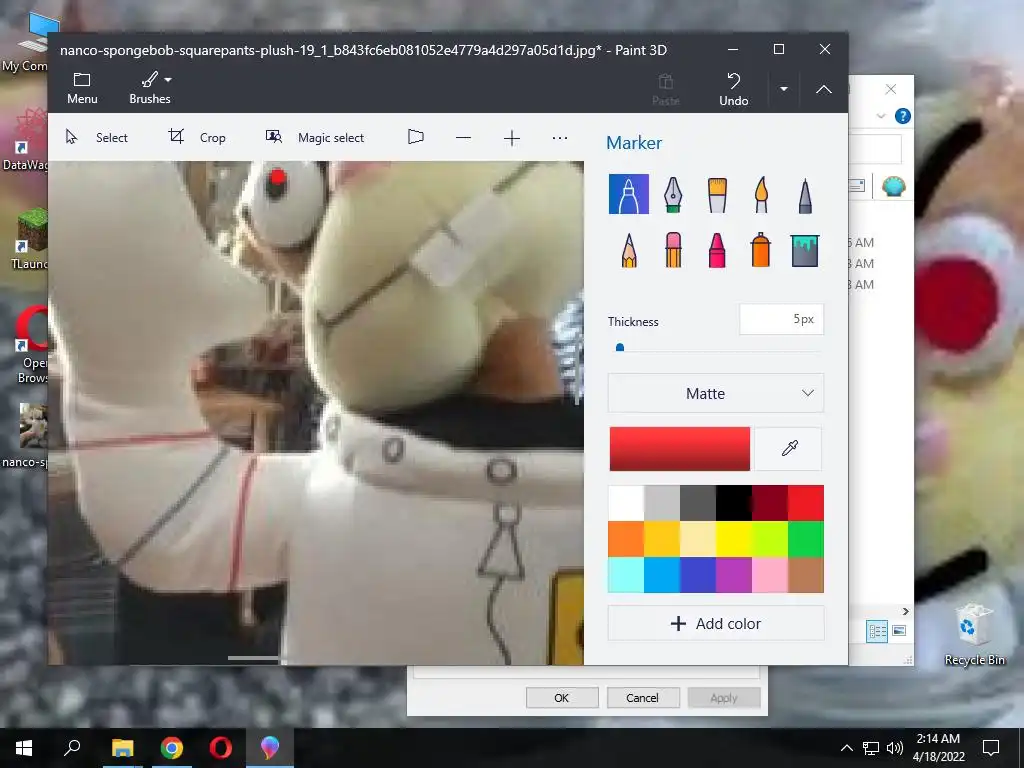
Task: Choose the black color swatch
Action: click(733, 503)
